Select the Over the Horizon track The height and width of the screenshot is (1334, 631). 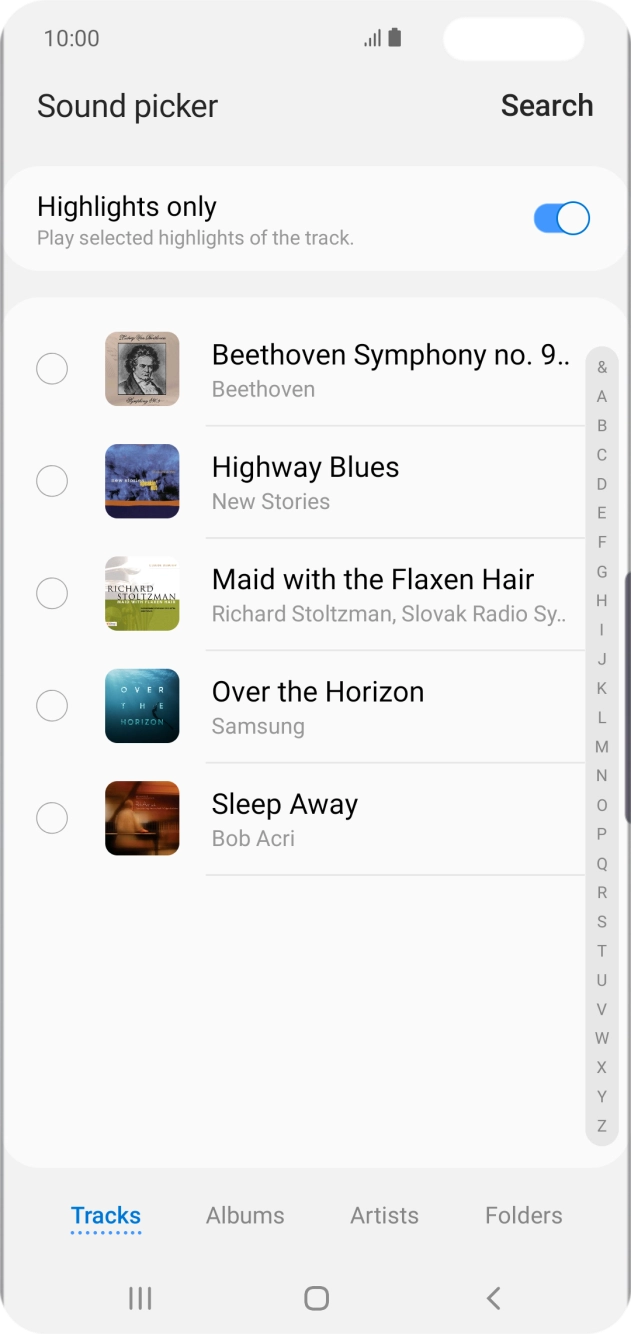tap(52, 706)
